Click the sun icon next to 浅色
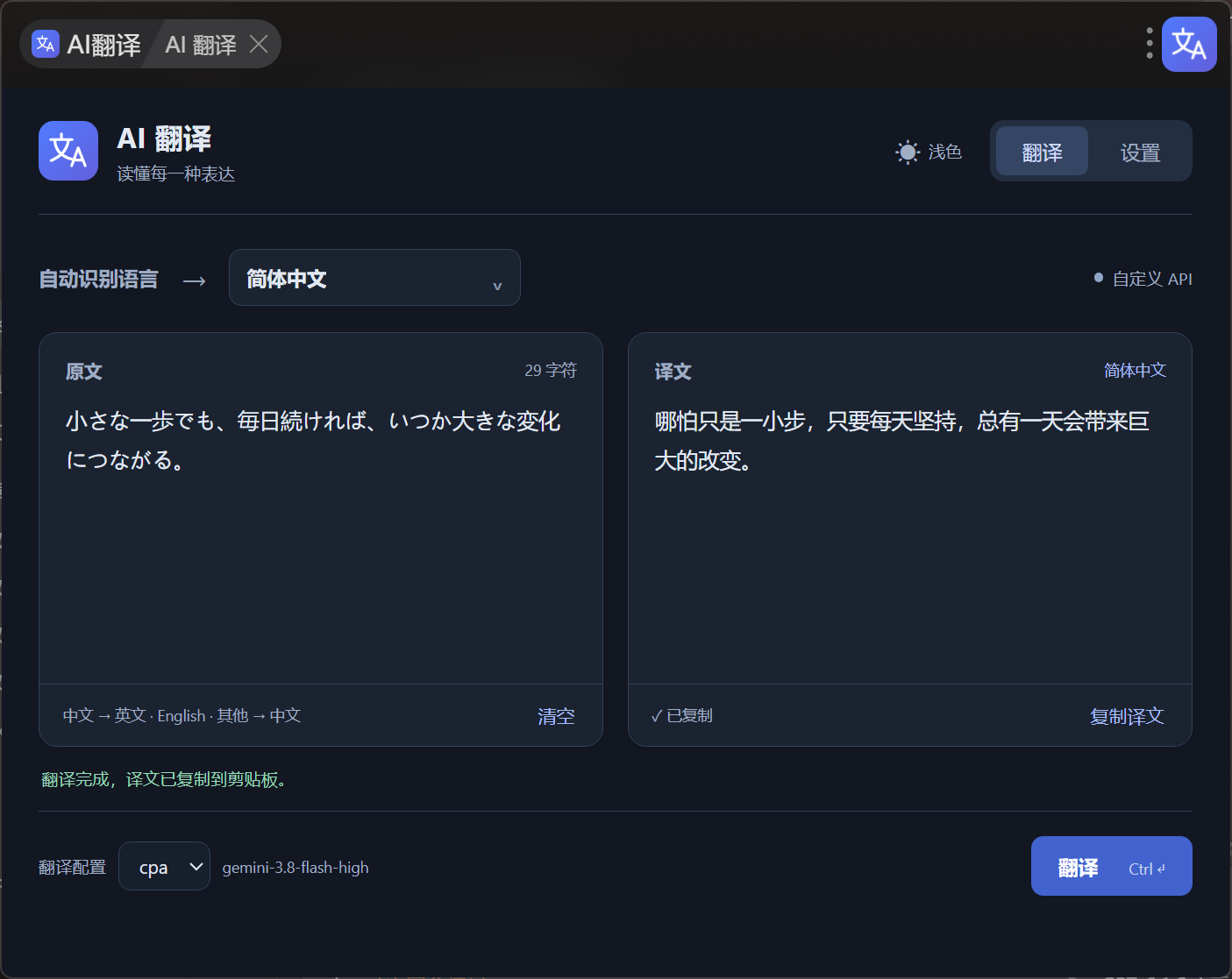The image size is (1232, 979). (x=908, y=153)
